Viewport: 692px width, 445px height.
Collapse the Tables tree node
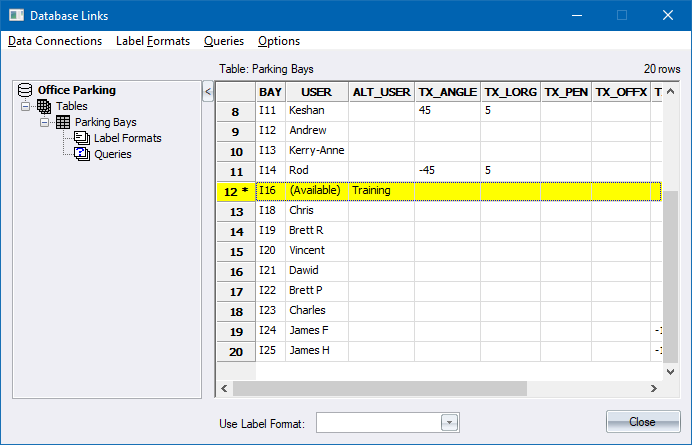pyautogui.click(x=26, y=106)
